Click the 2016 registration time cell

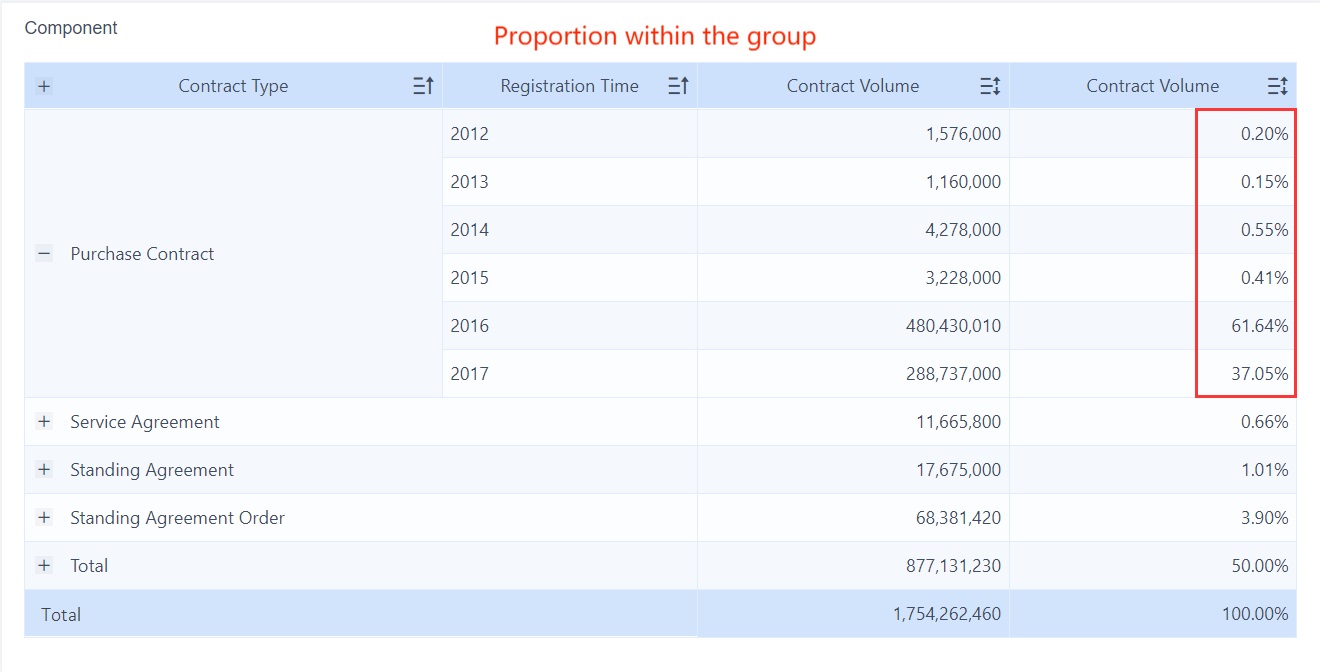coord(469,325)
